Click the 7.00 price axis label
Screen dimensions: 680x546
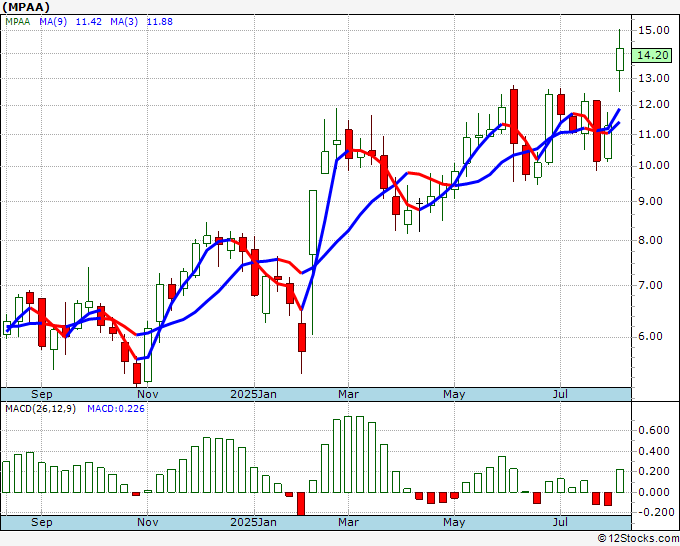click(651, 285)
